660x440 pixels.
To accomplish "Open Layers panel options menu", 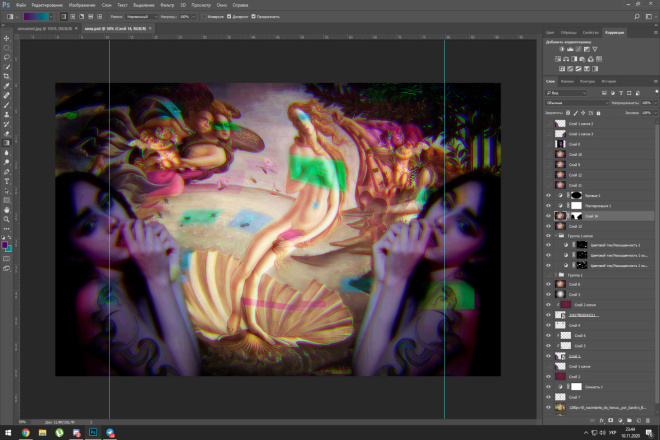I will point(655,81).
